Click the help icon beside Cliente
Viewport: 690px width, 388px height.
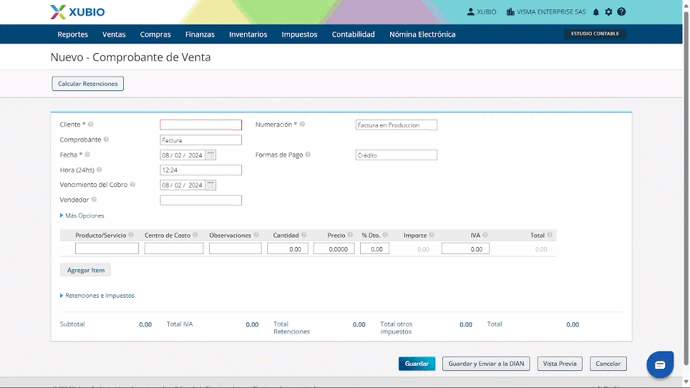(x=91, y=124)
